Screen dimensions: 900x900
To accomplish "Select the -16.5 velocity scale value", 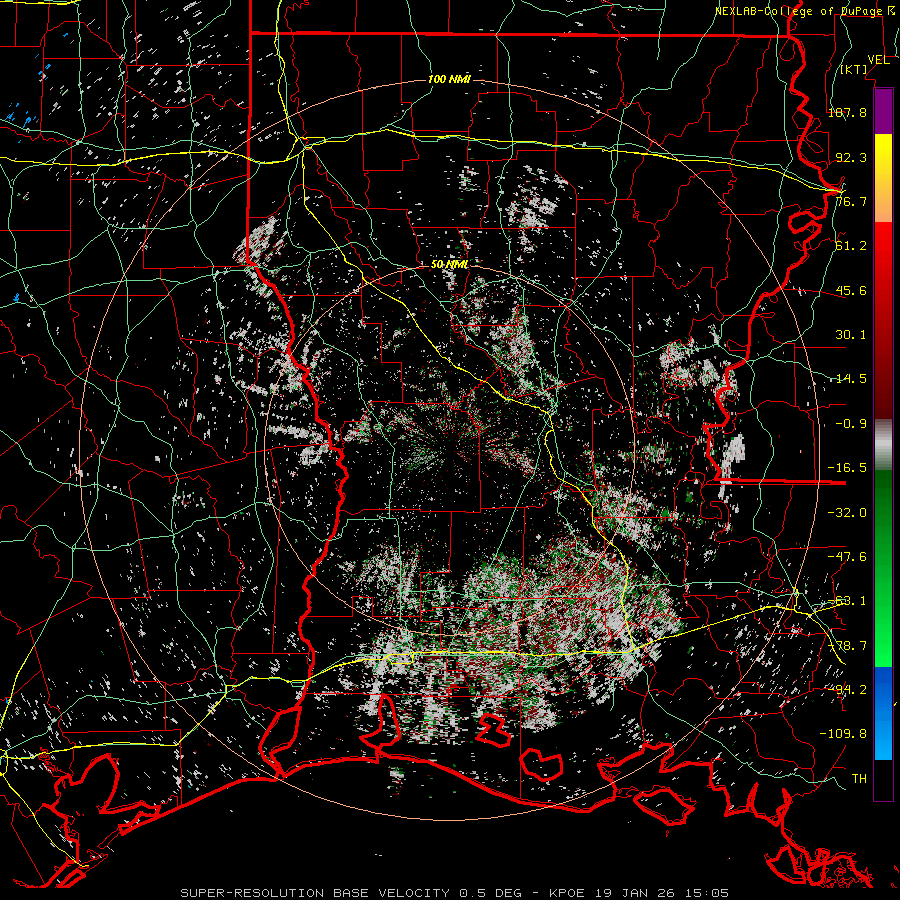I will [847, 468].
